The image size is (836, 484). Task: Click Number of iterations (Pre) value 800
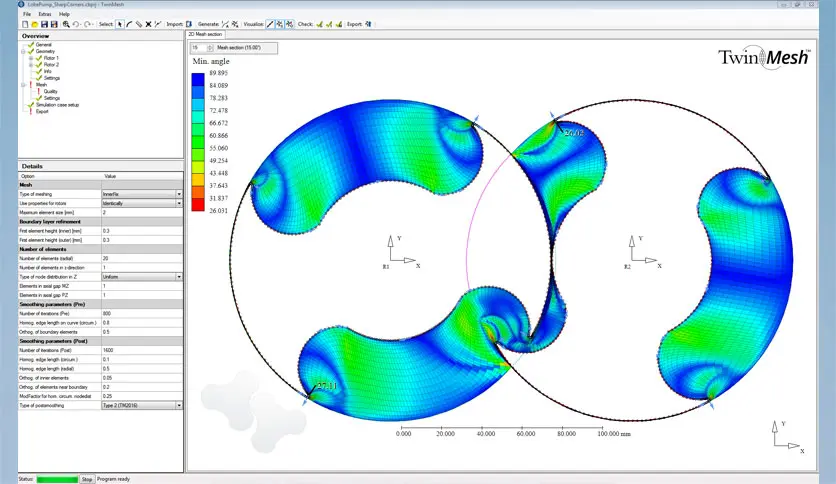[x=142, y=313]
